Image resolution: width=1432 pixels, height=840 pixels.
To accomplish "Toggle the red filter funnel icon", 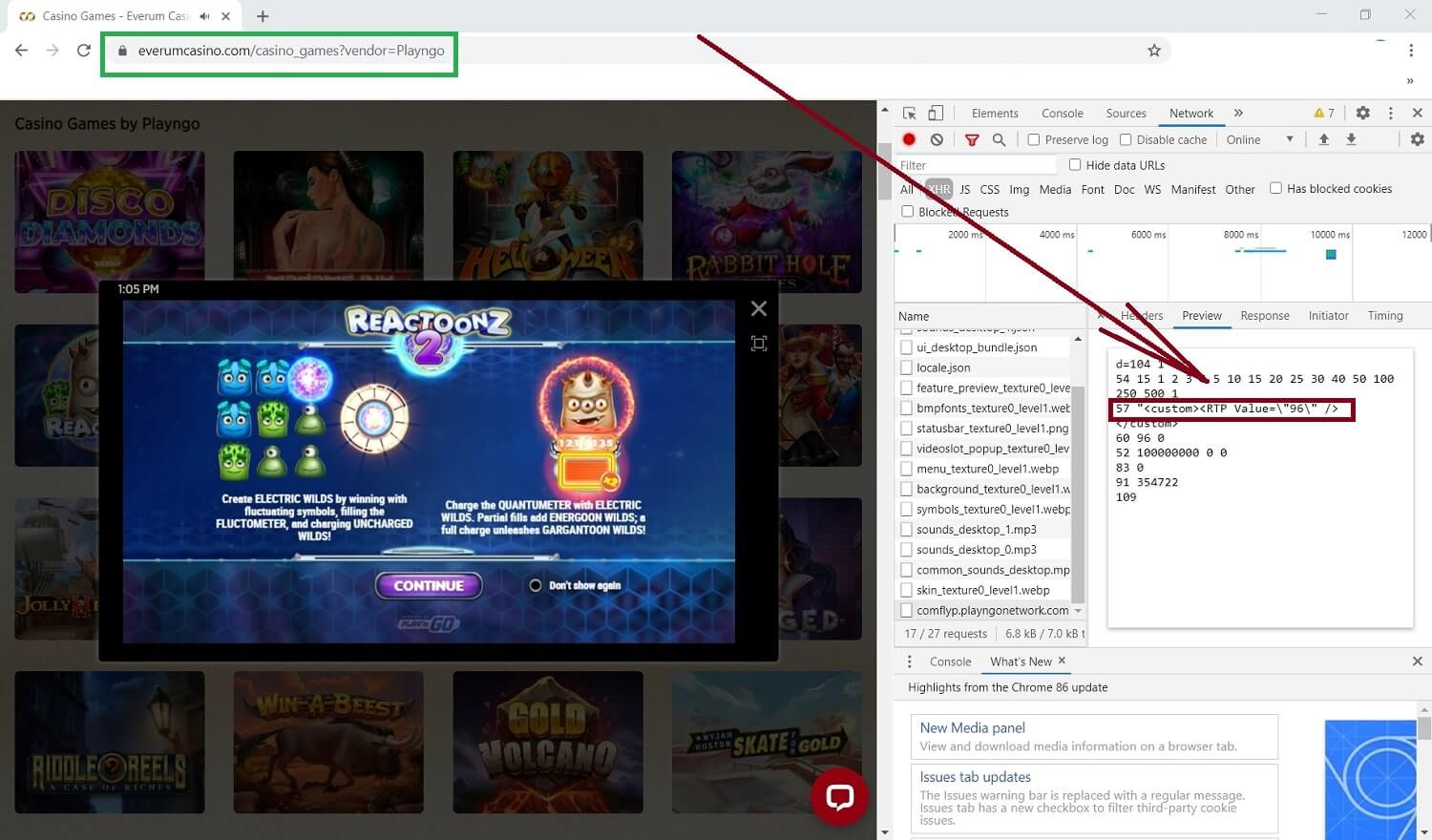I will 972,139.
